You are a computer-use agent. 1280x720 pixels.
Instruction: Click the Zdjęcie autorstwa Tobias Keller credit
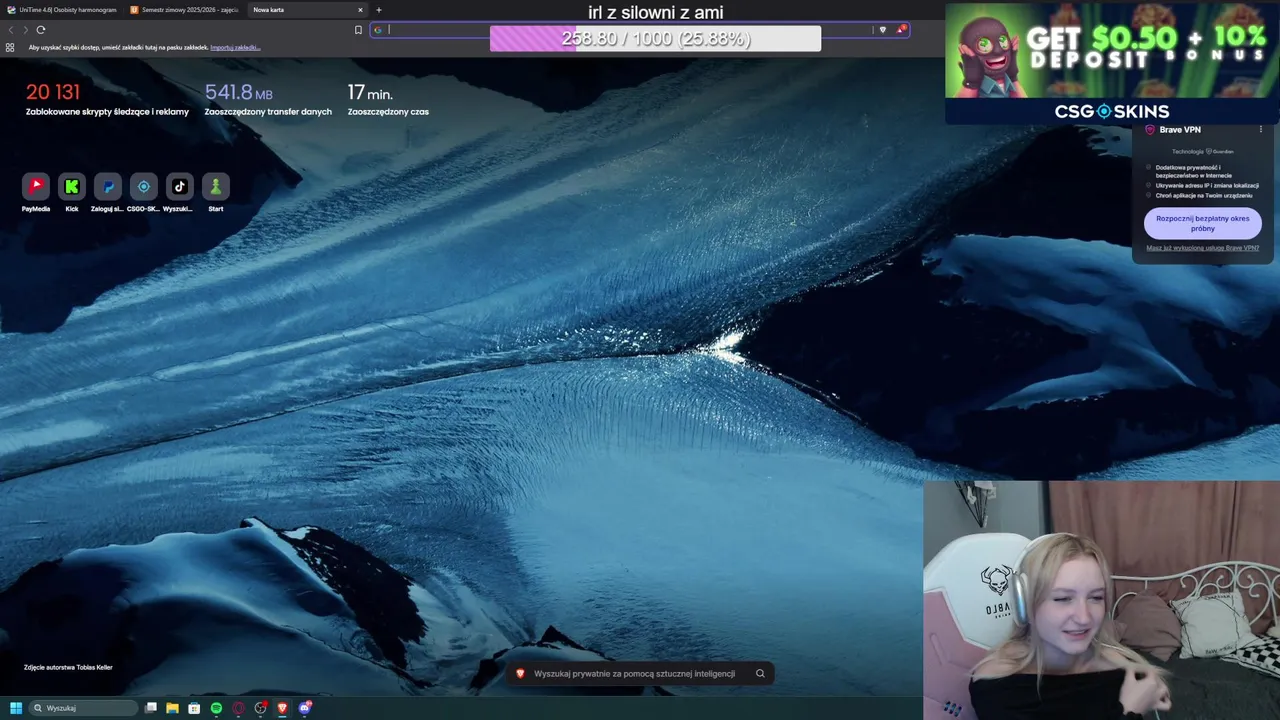68,667
